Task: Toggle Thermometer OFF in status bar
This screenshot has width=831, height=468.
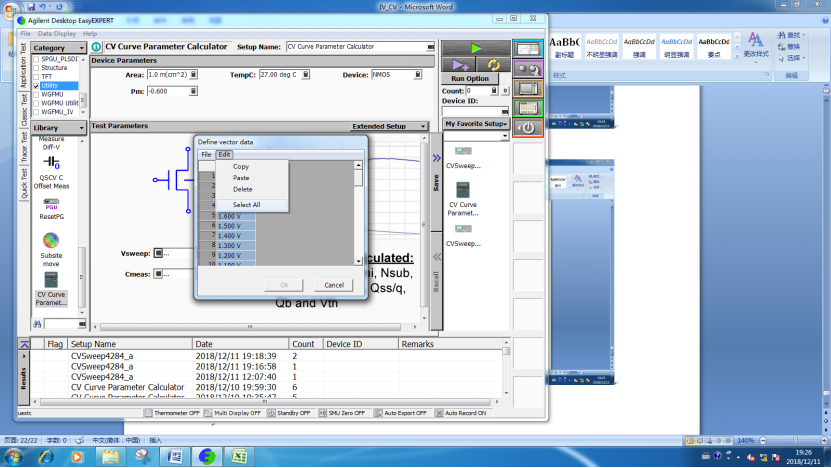Action: (x=172, y=413)
